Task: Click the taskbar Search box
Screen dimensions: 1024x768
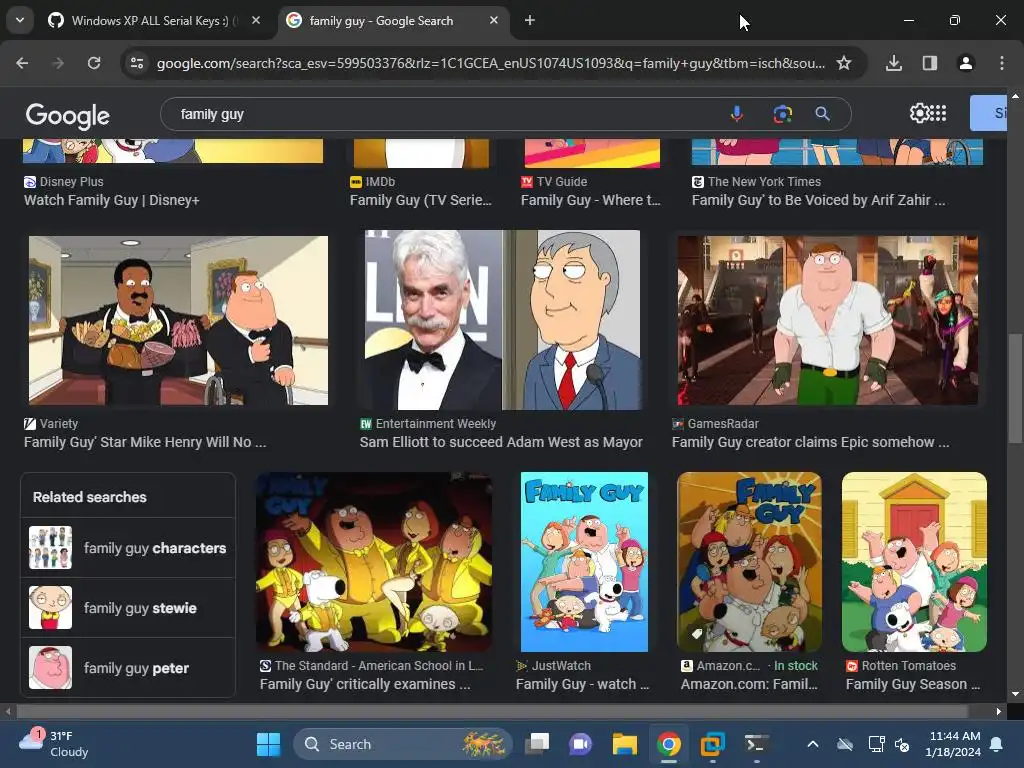Action: point(402,744)
